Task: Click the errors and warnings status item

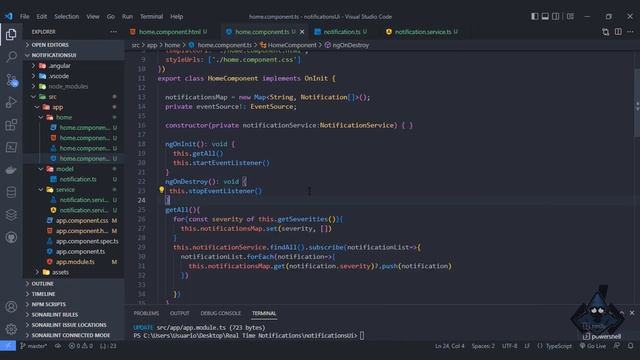Action: (80, 346)
